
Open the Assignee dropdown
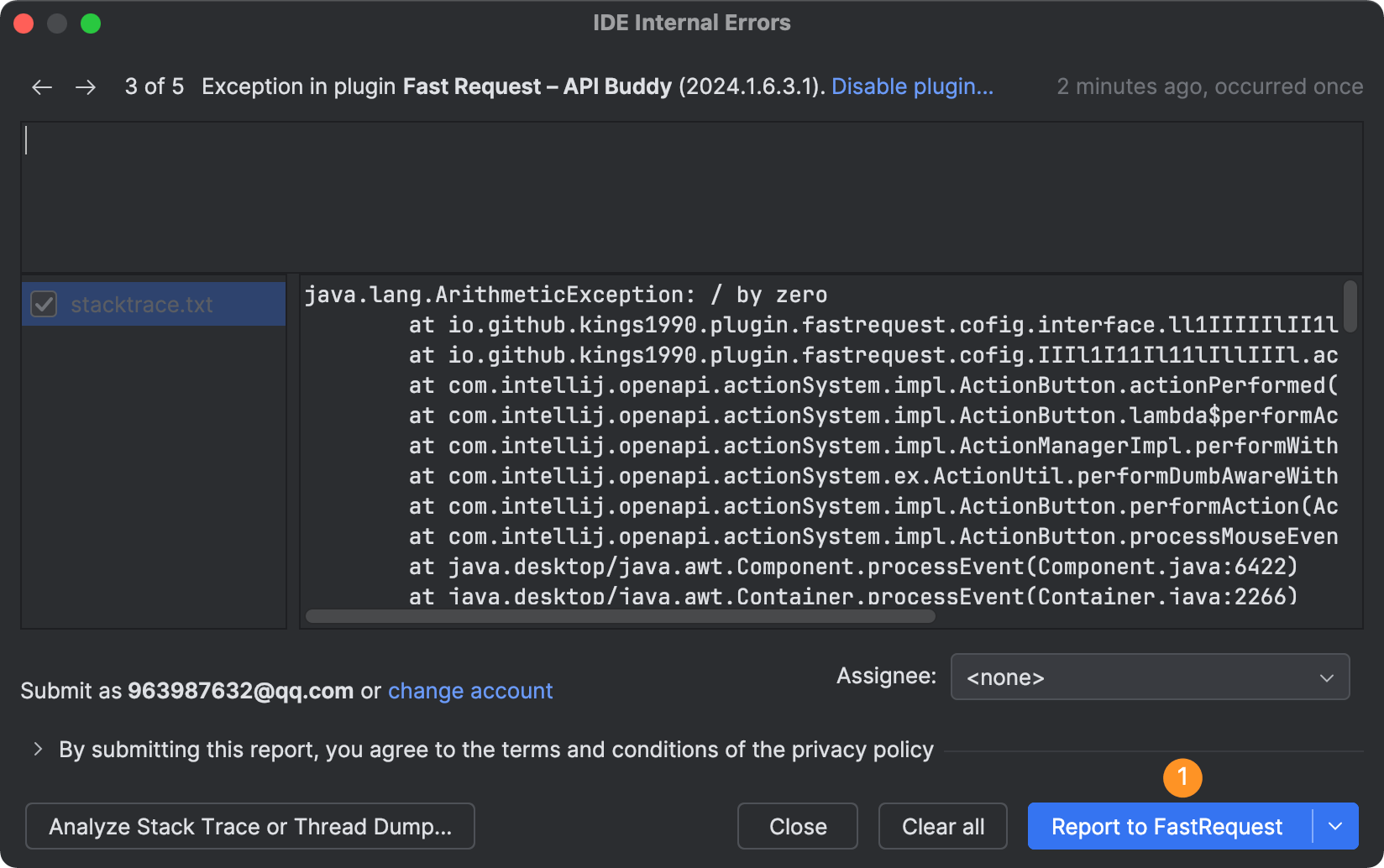click(1150, 677)
